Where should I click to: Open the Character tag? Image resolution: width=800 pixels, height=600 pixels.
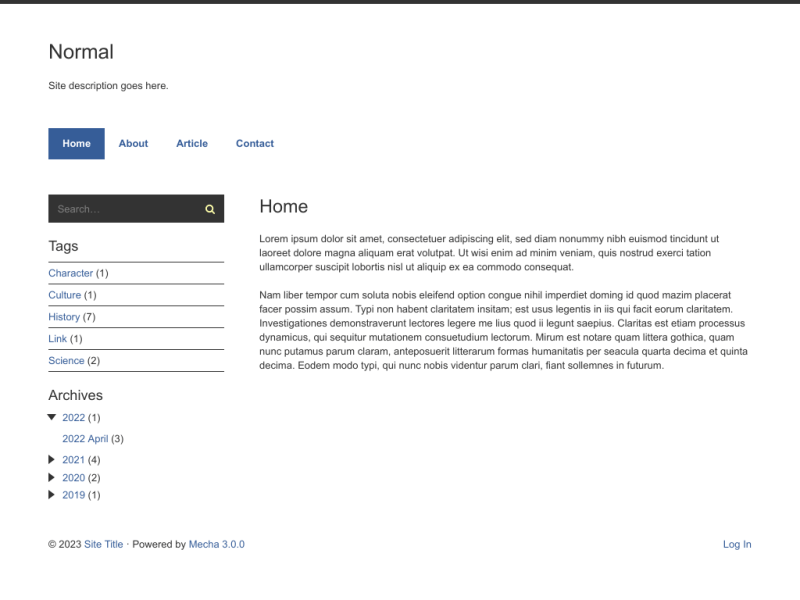coord(71,273)
